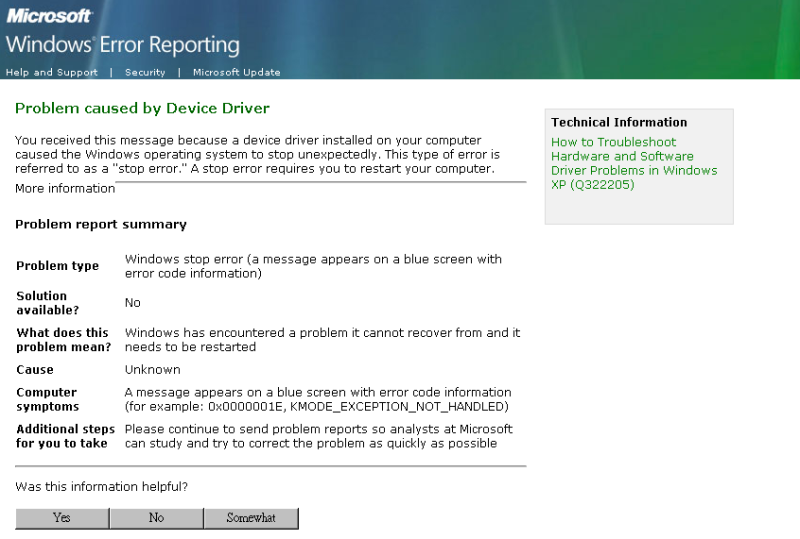Click the Problem type label
800x539 pixels.
pos(57,266)
